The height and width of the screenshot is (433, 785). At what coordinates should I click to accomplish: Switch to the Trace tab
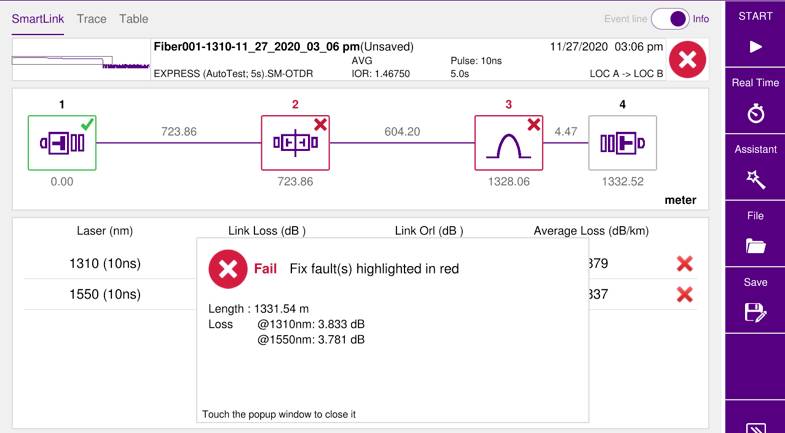(91, 19)
